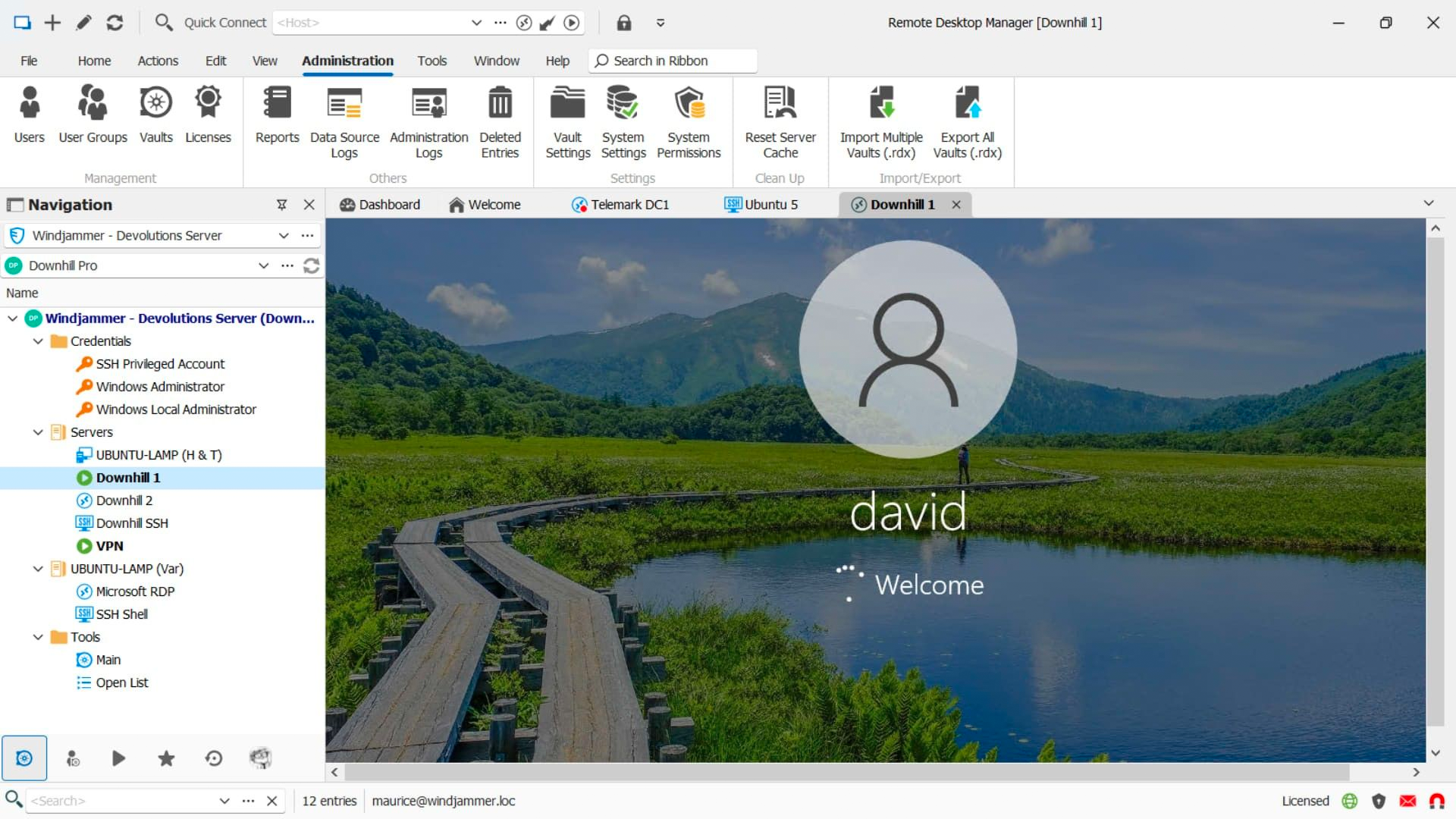Click Windjammer - Devolutions Server dropdown
This screenshot has height=819, width=1456.
tap(284, 234)
